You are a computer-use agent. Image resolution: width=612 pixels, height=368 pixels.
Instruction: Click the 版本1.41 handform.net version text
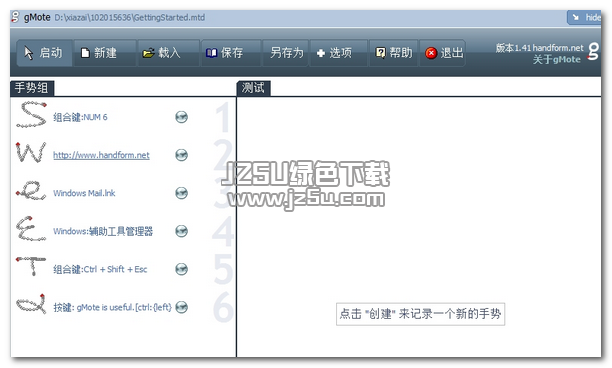[x=539, y=48]
